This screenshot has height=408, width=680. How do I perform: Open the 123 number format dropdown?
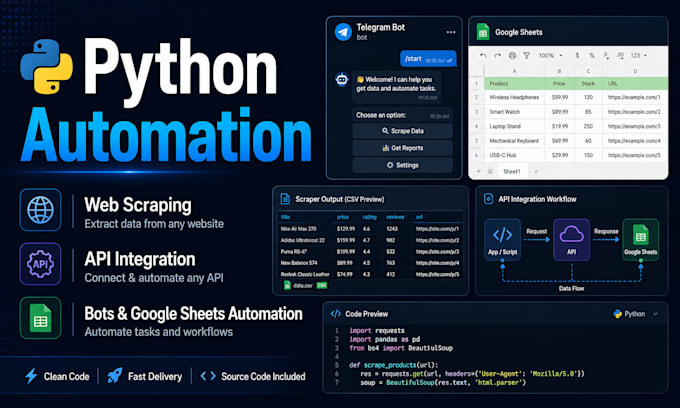point(638,55)
